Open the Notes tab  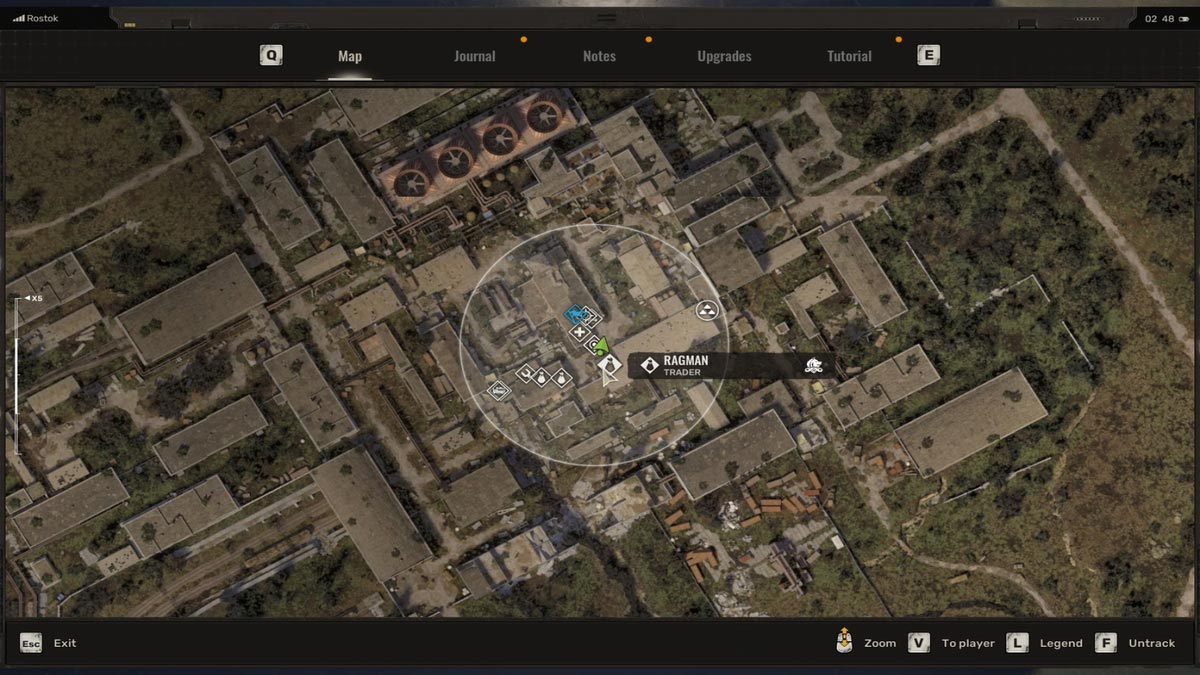599,56
